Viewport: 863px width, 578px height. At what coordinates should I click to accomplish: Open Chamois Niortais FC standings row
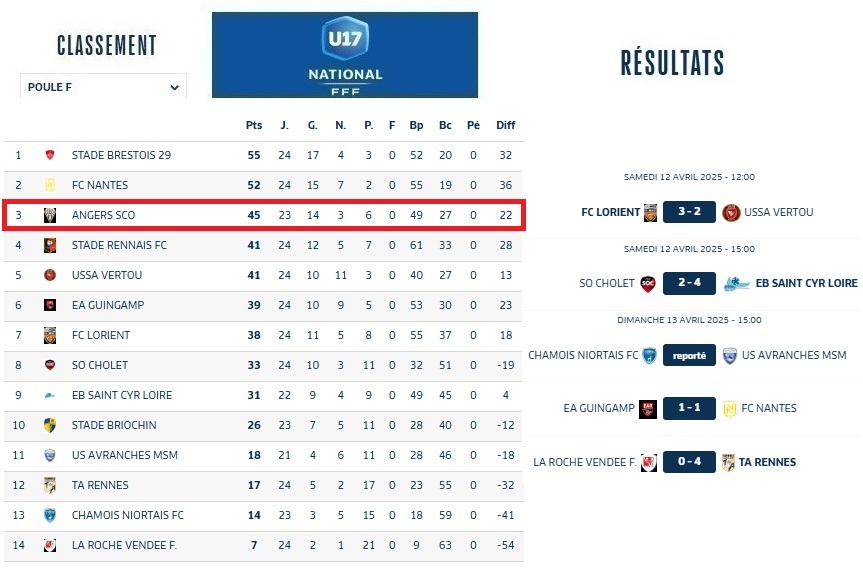128,515
